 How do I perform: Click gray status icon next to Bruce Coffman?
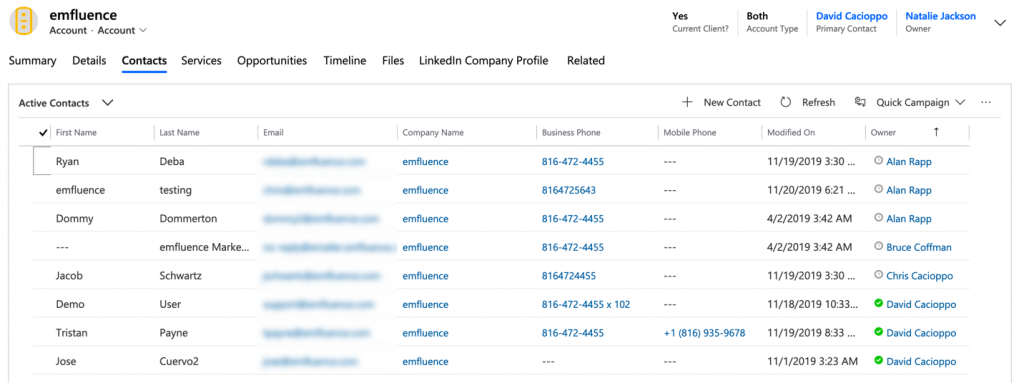[x=878, y=246]
